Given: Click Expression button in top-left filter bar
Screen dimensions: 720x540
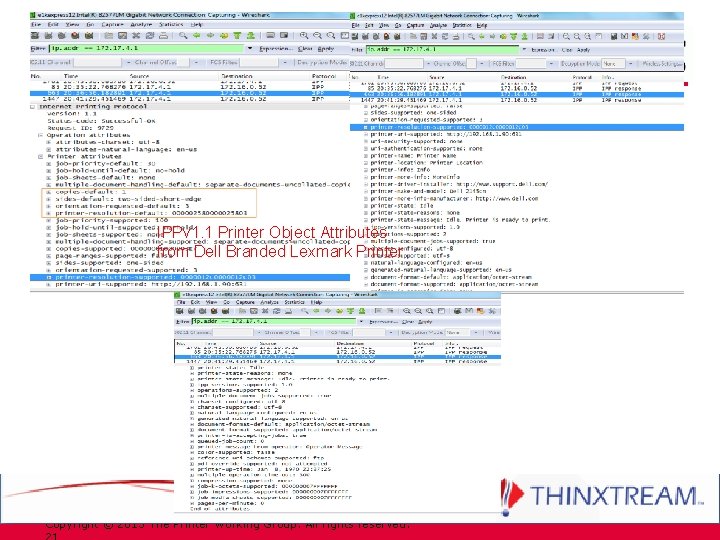Looking at the screenshot, I should pyautogui.click(x=276, y=48).
